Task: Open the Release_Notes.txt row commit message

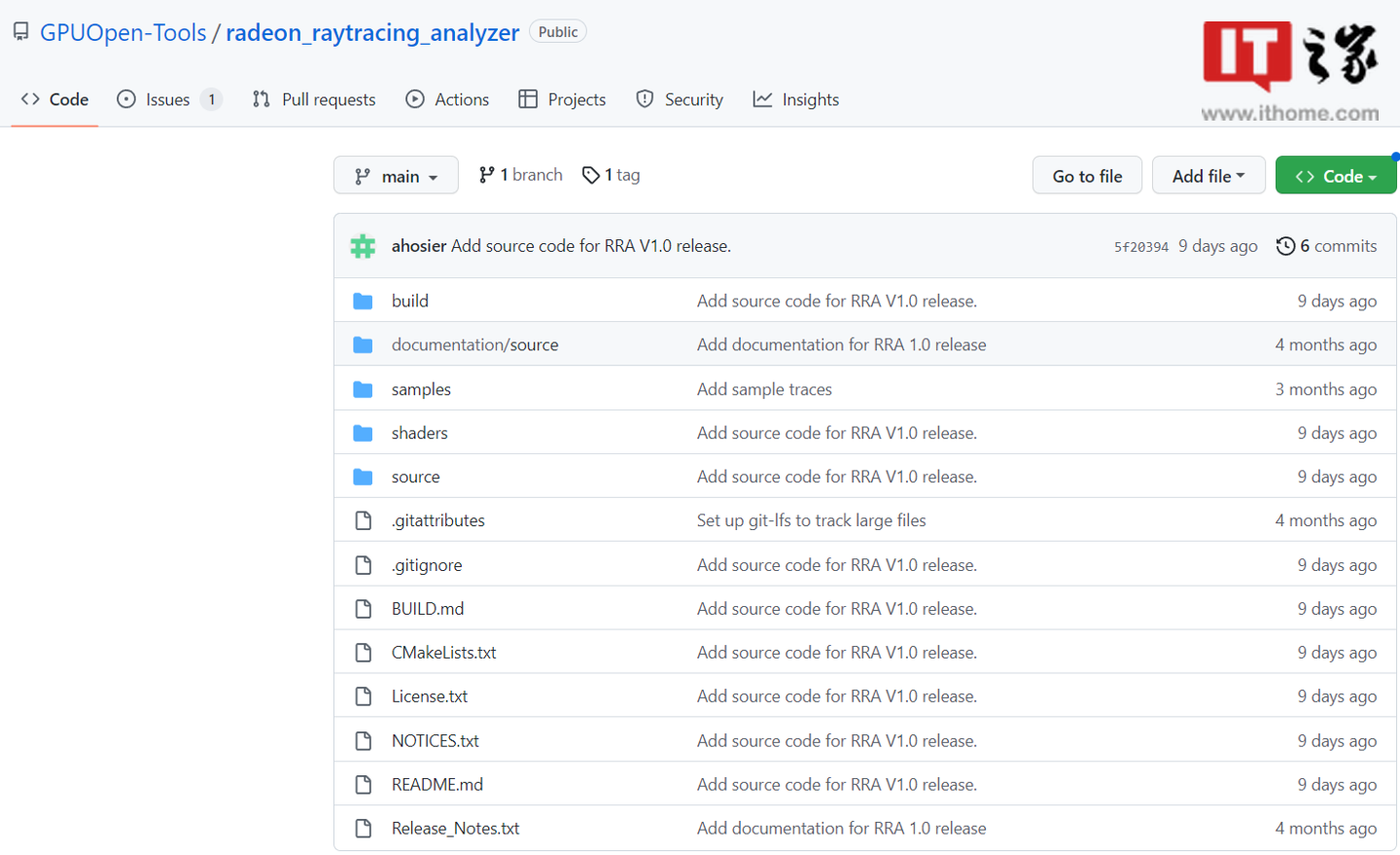Action: click(842, 829)
